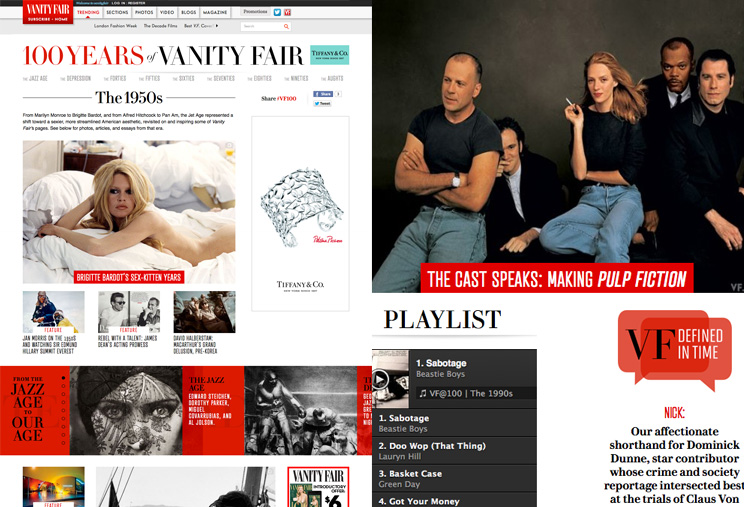The width and height of the screenshot is (744, 507).
Task: Open the Sections menu
Action: 117,12
